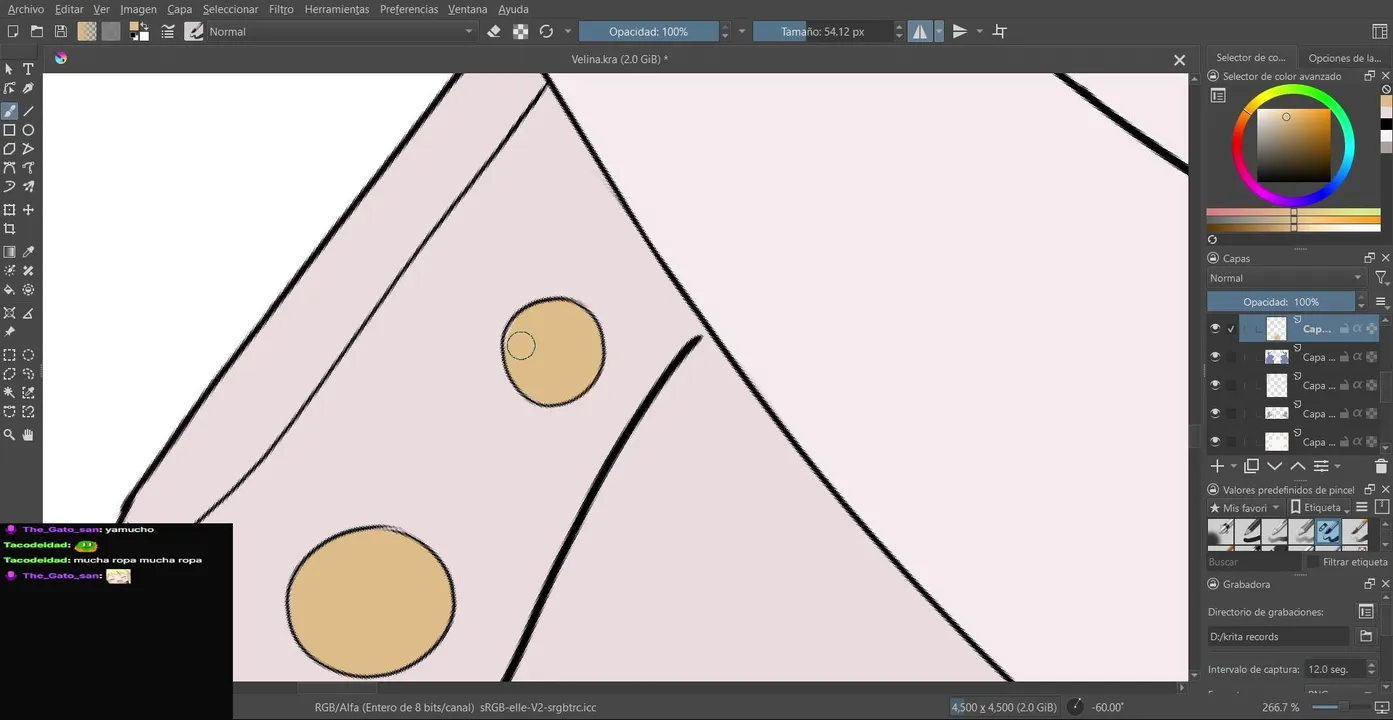This screenshot has height=720, width=1393.
Task: Toggle preserve alpha checkerboard button
Action: pyautogui.click(x=520, y=32)
